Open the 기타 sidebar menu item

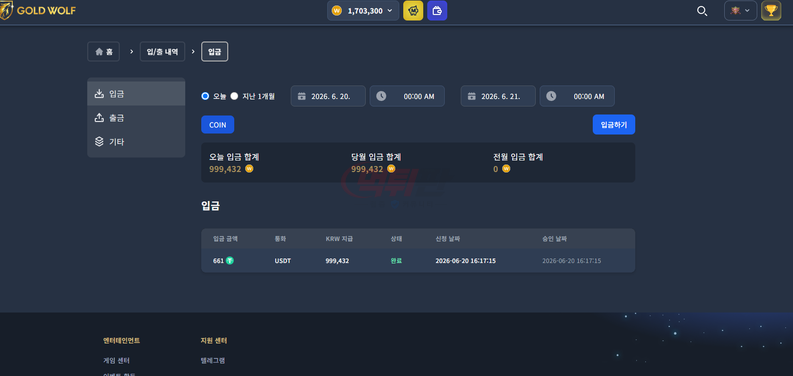(x=136, y=142)
